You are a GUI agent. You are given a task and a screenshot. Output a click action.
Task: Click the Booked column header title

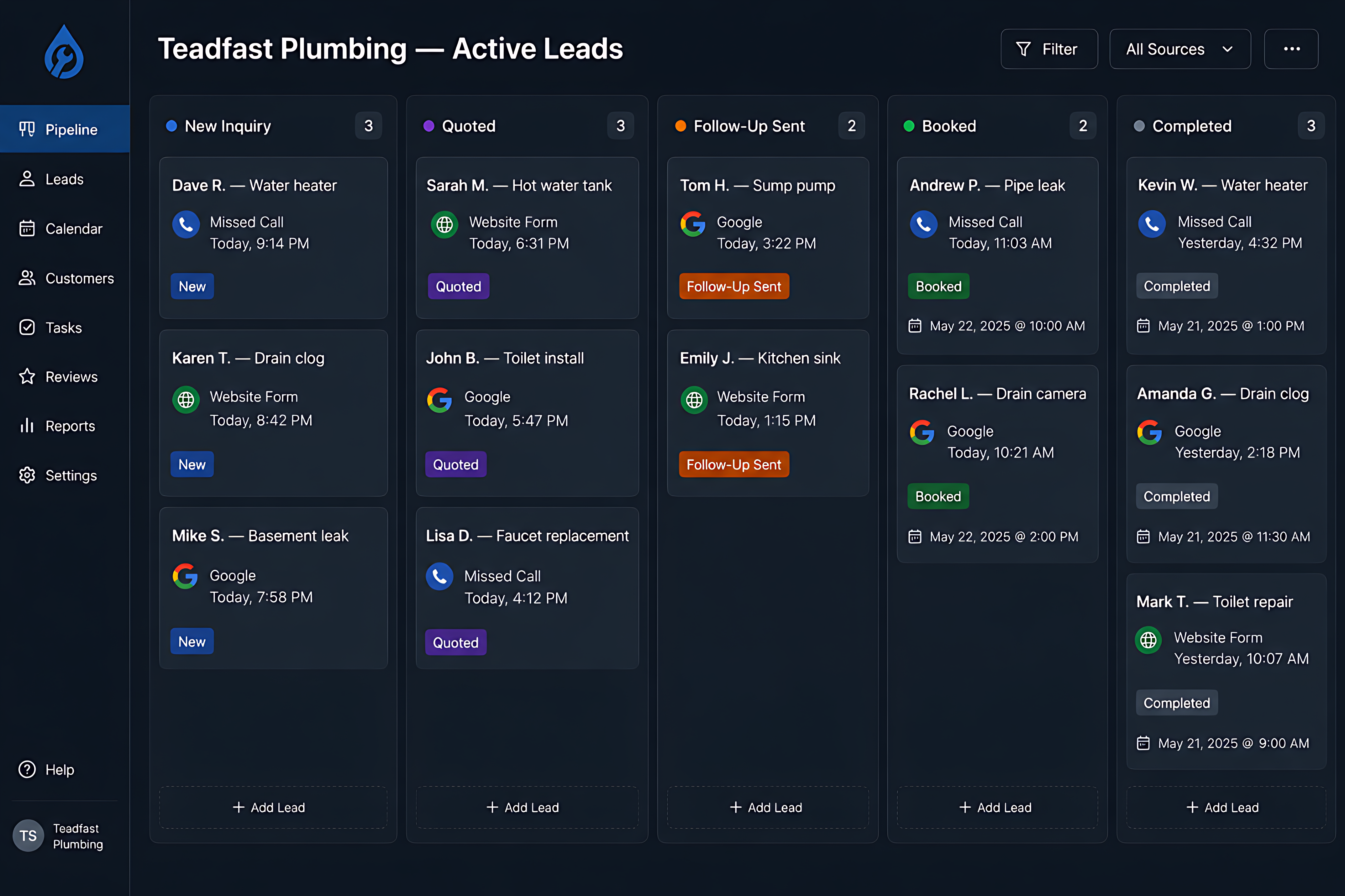point(949,126)
